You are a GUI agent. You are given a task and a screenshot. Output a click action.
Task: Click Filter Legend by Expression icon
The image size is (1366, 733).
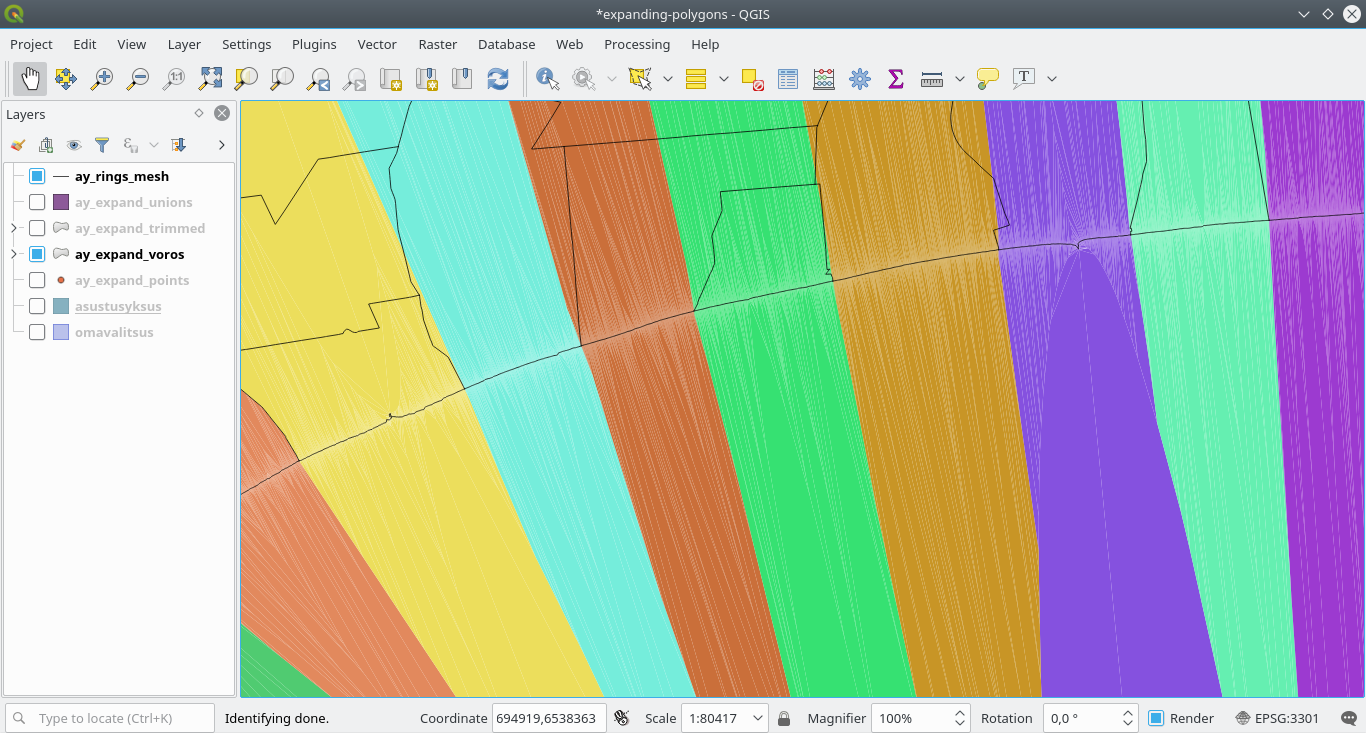(131, 145)
